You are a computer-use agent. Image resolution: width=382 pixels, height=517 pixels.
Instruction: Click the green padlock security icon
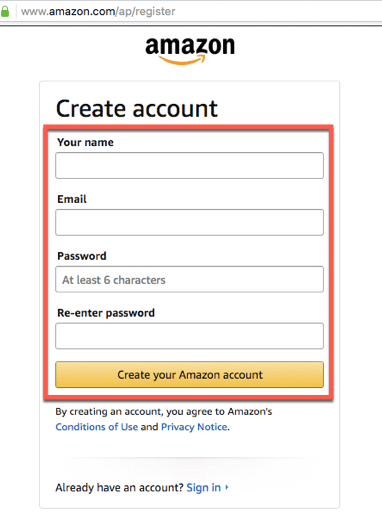point(5,11)
